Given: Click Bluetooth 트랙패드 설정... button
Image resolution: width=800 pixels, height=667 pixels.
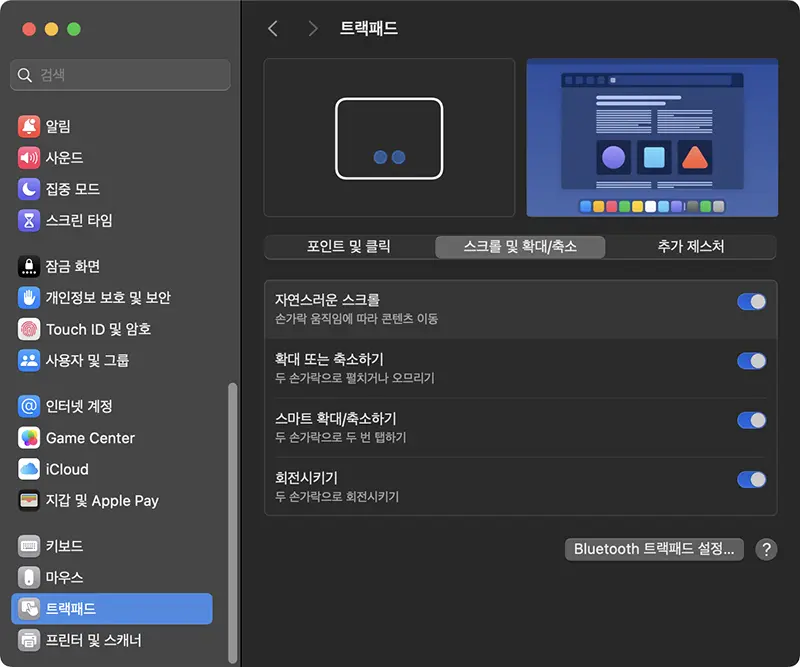Looking at the screenshot, I should pyautogui.click(x=654, y=549).
